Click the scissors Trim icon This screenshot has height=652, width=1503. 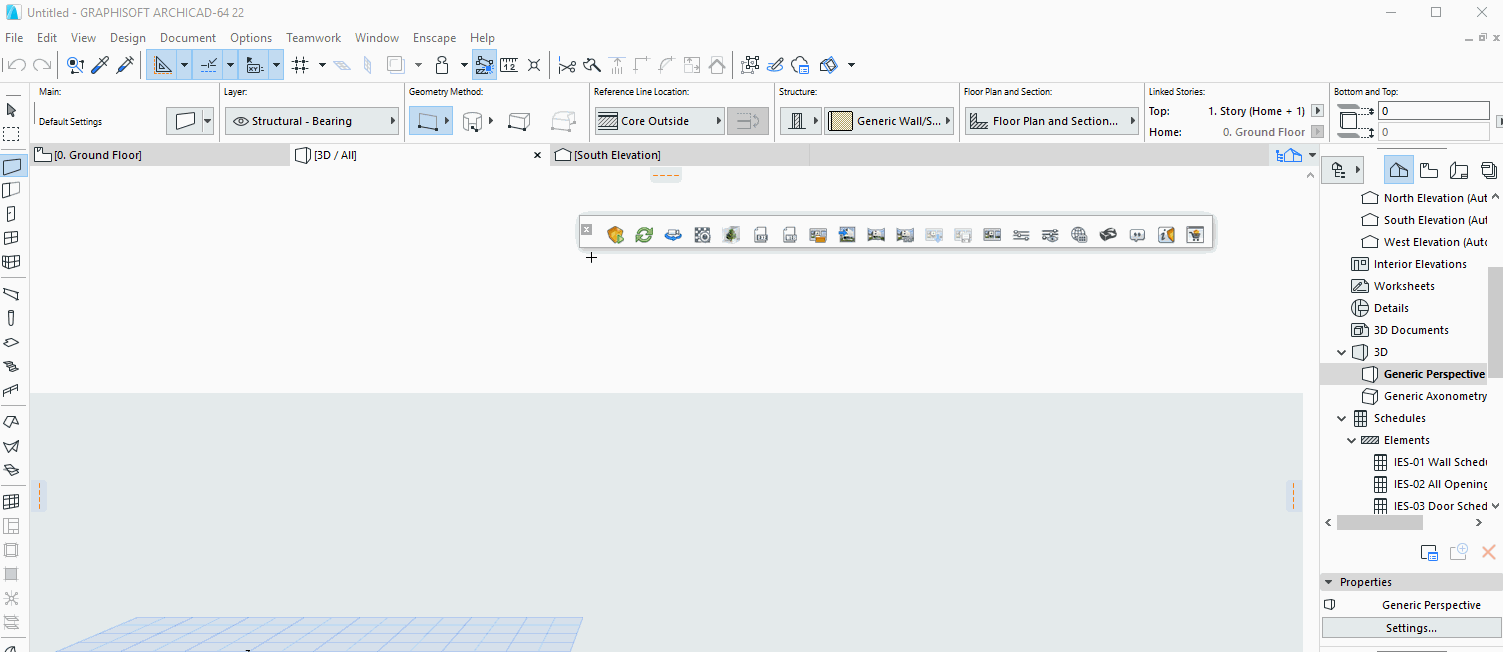tap(567, 65)
